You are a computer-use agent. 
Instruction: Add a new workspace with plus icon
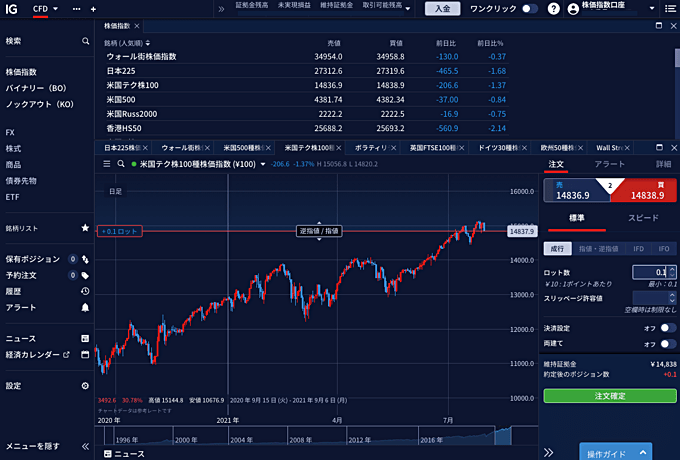click(x=93, y=9)
